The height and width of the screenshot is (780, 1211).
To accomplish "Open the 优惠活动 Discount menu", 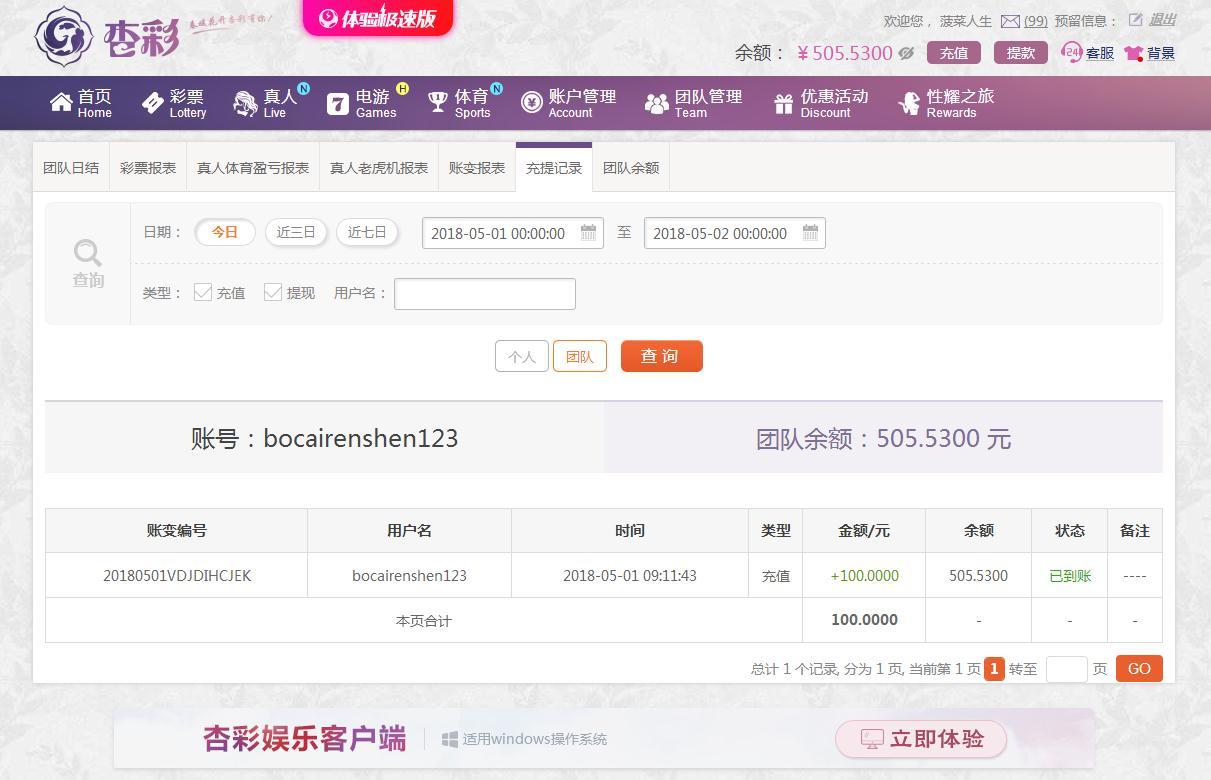I will click(820, 103).
